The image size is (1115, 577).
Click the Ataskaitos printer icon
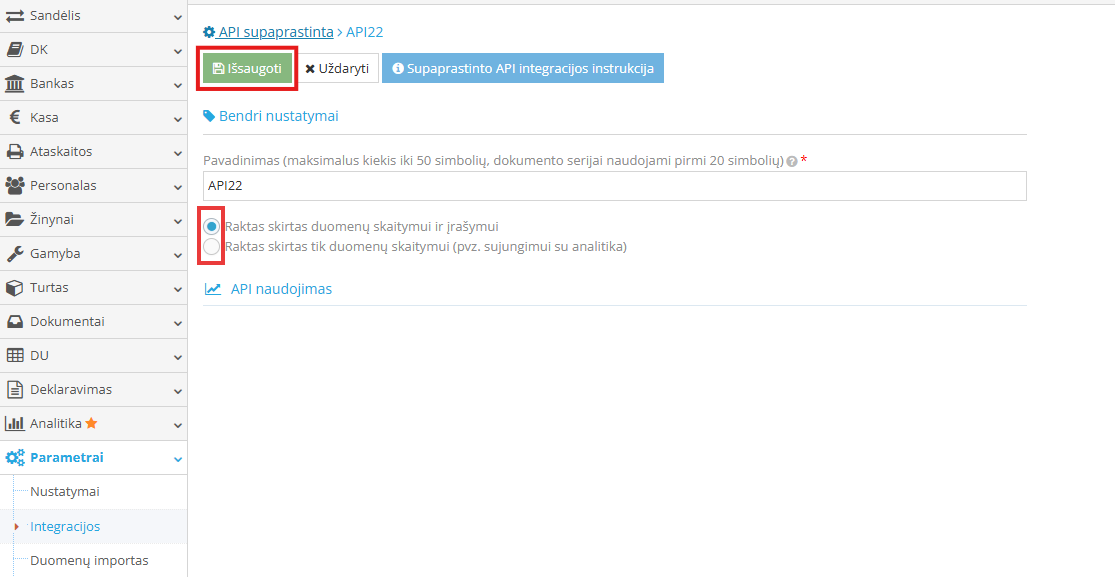[x=14, y=152]
